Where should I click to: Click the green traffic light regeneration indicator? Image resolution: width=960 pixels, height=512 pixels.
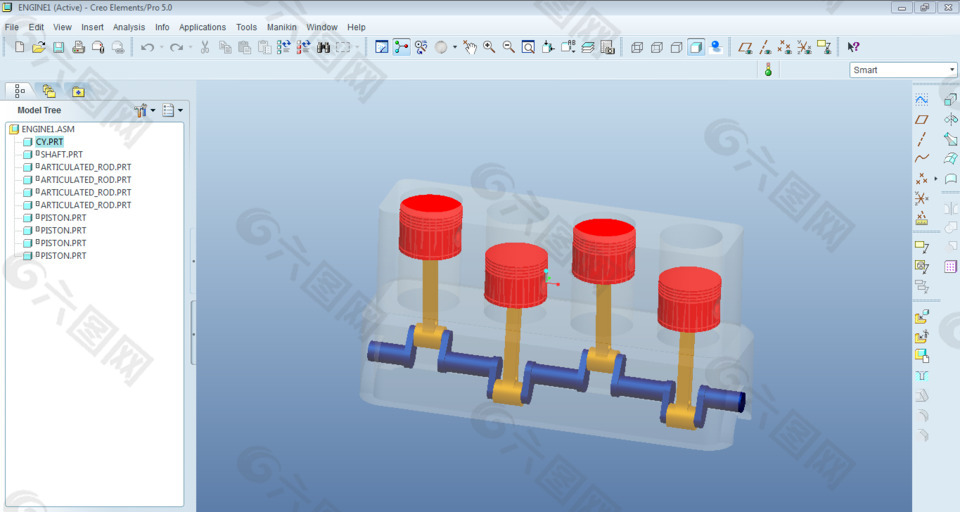click(x=768, y=70)
